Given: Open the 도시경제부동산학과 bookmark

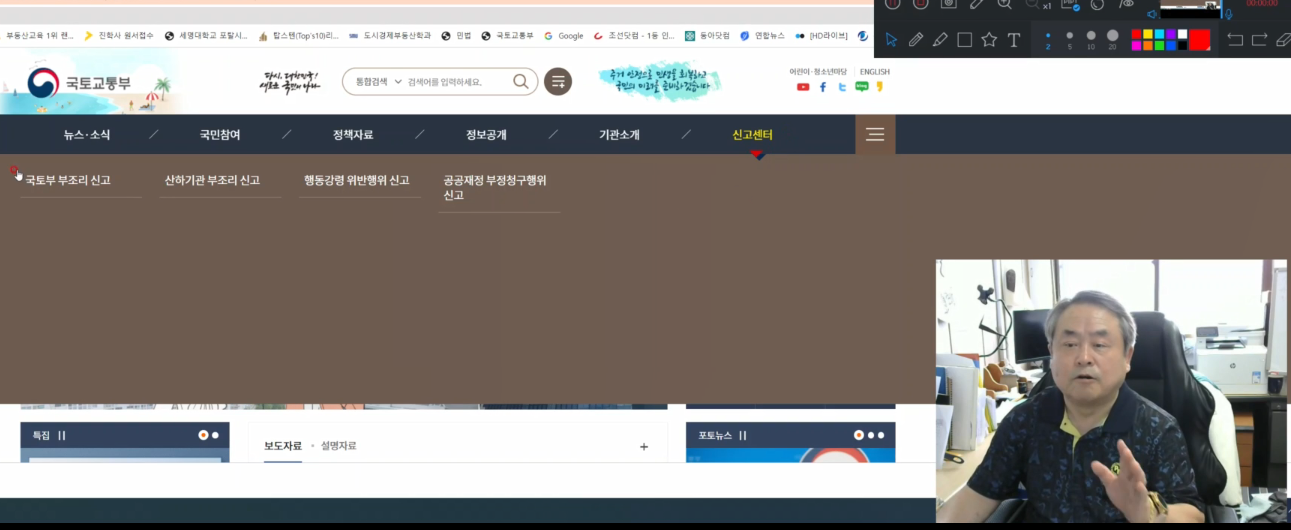Looking at the screenshot, I should (390, 36).
